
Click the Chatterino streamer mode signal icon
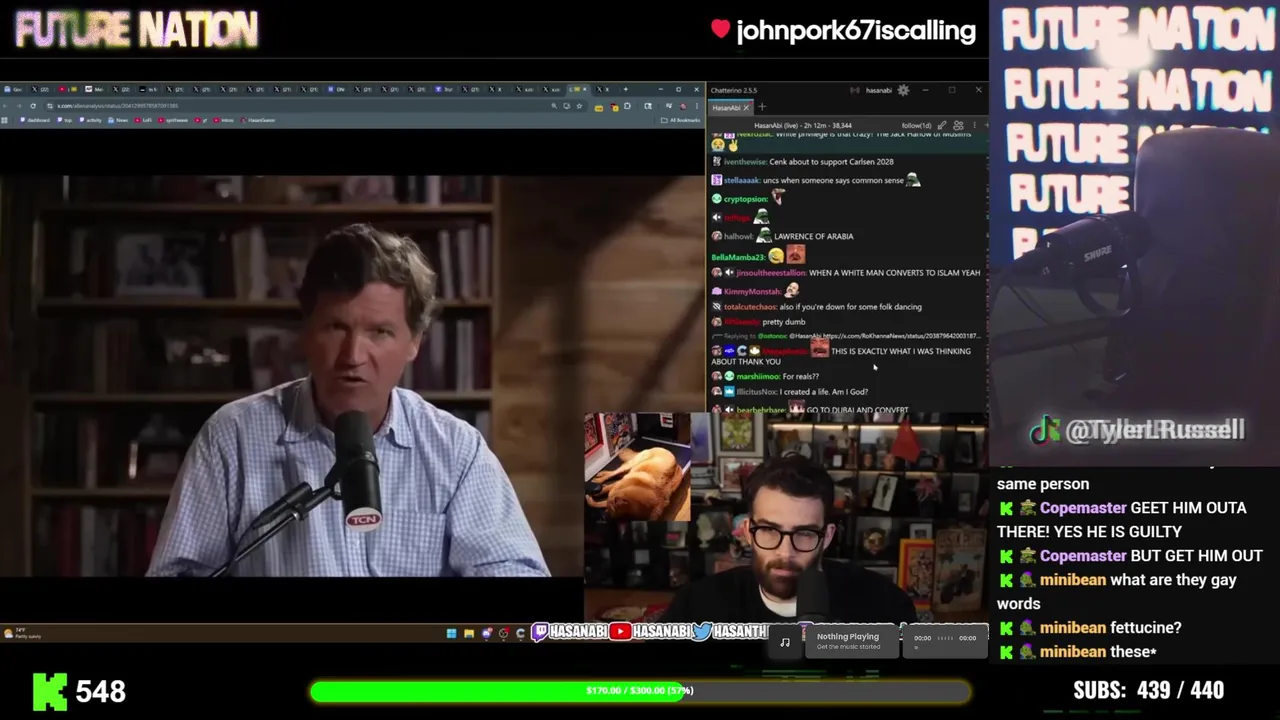tap(855, 90)
